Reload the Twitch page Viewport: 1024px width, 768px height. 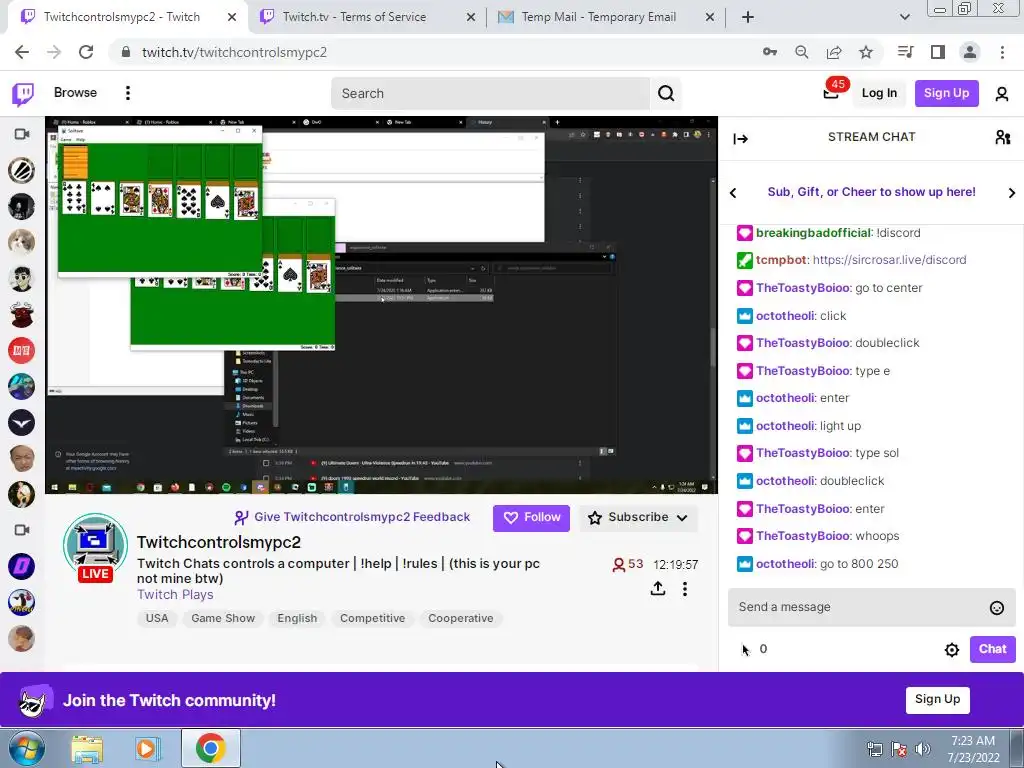click(x=86, y=52)
